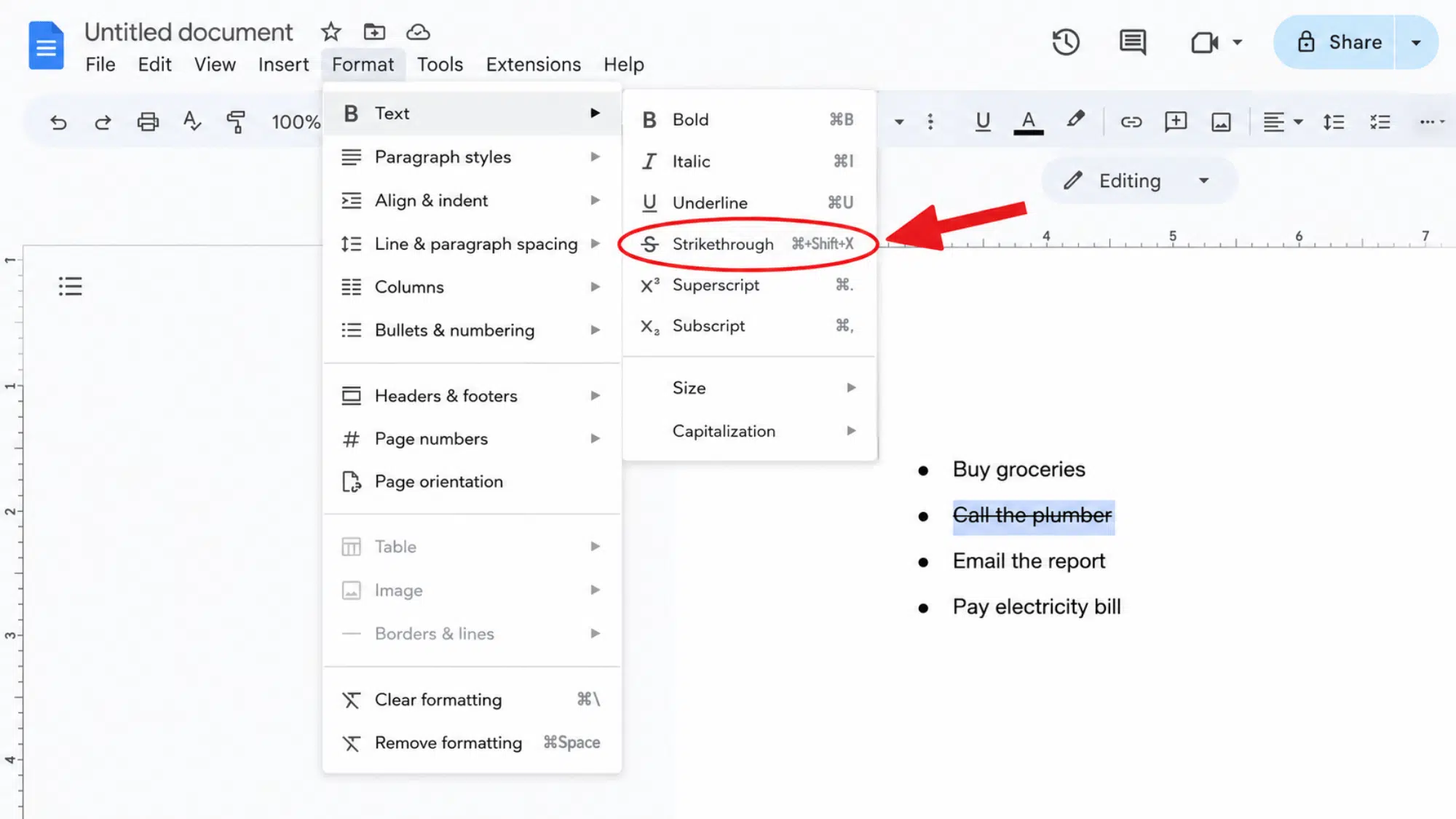Open line and paragraph spacing icon
This screenshot has height=819, width=1456.
tap(1334, 122)
